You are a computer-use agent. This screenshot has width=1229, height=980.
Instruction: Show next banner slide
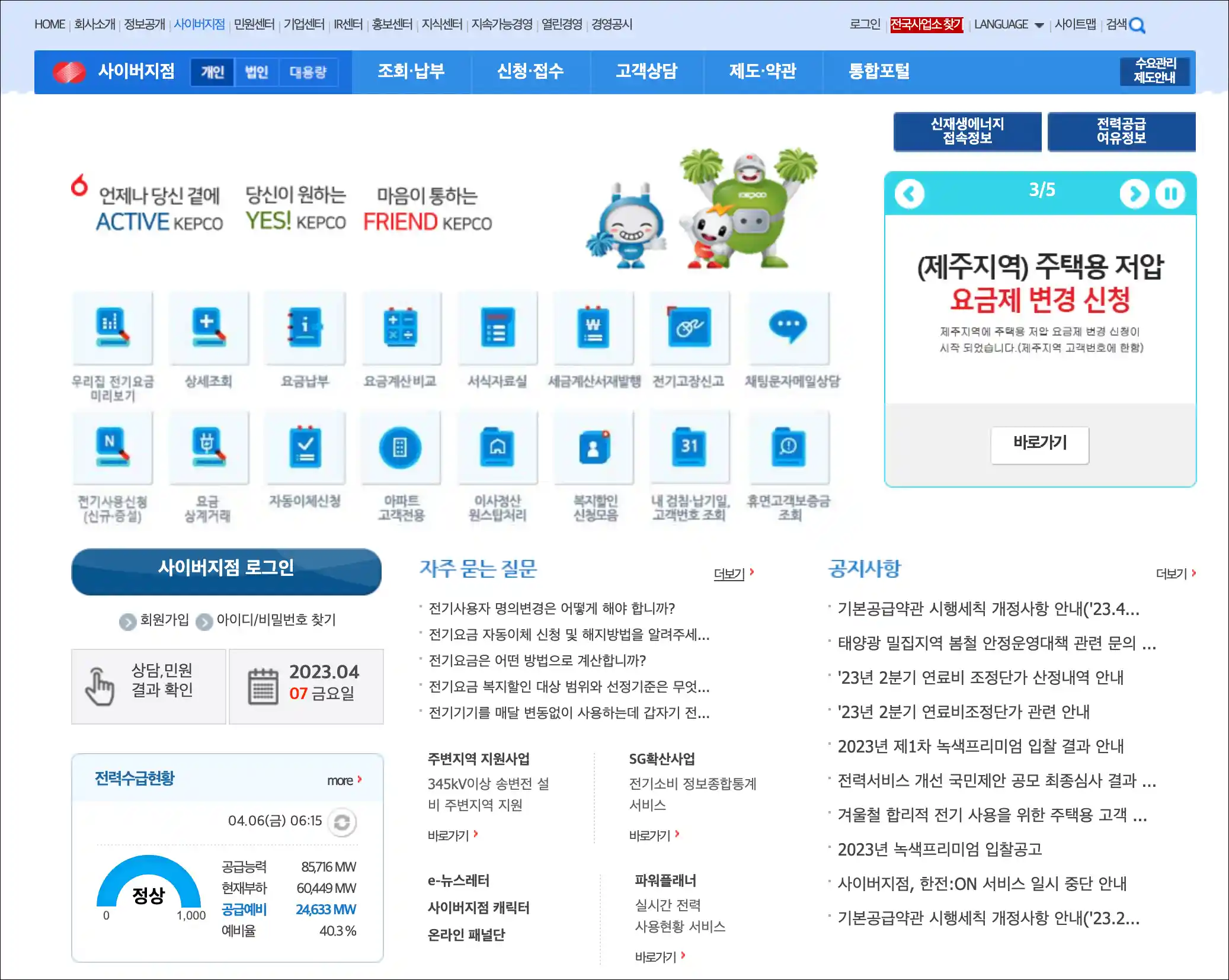point(1134,194)
